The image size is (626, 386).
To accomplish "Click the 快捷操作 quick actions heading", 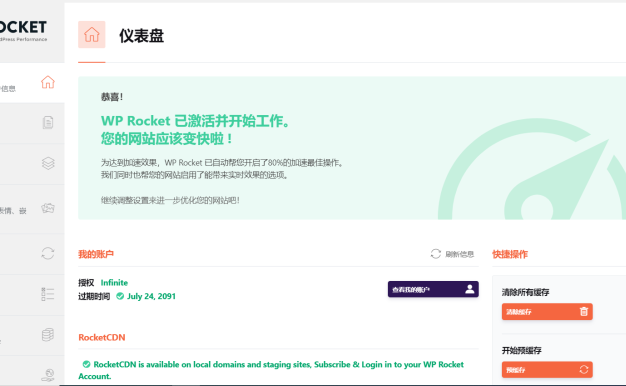I will tap(510, 254).
